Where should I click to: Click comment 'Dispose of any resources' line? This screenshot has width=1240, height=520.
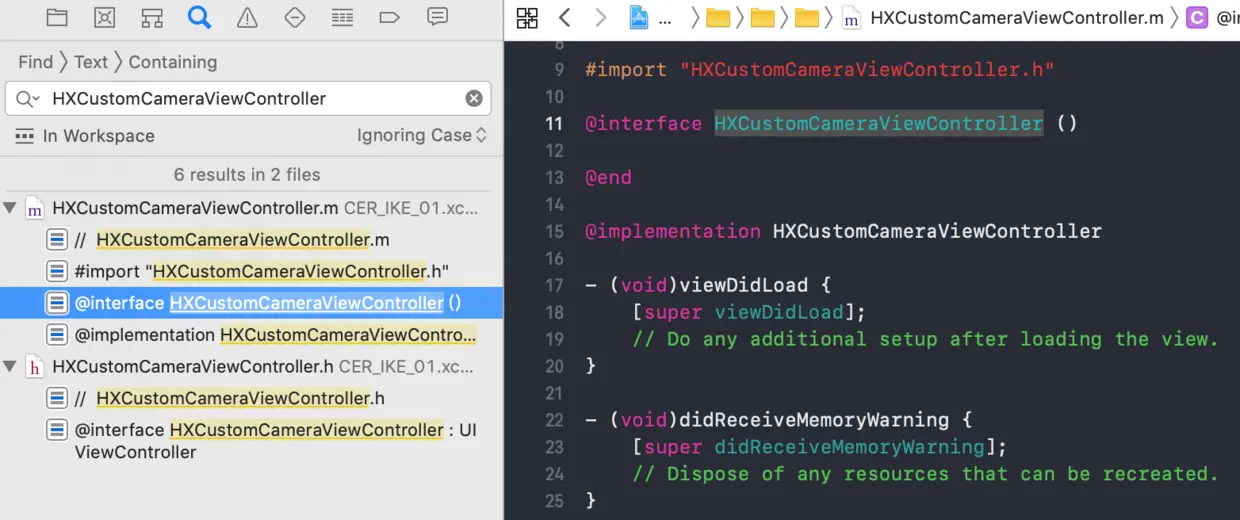pyautogui.click(x=925, y=474)
